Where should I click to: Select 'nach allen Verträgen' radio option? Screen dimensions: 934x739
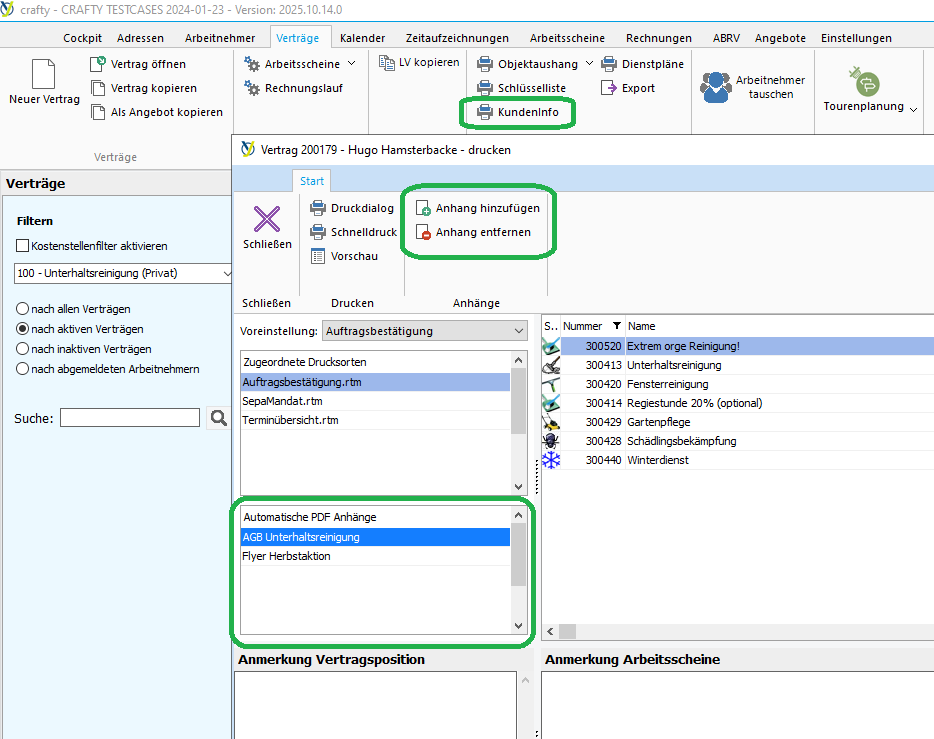point(22,309)
